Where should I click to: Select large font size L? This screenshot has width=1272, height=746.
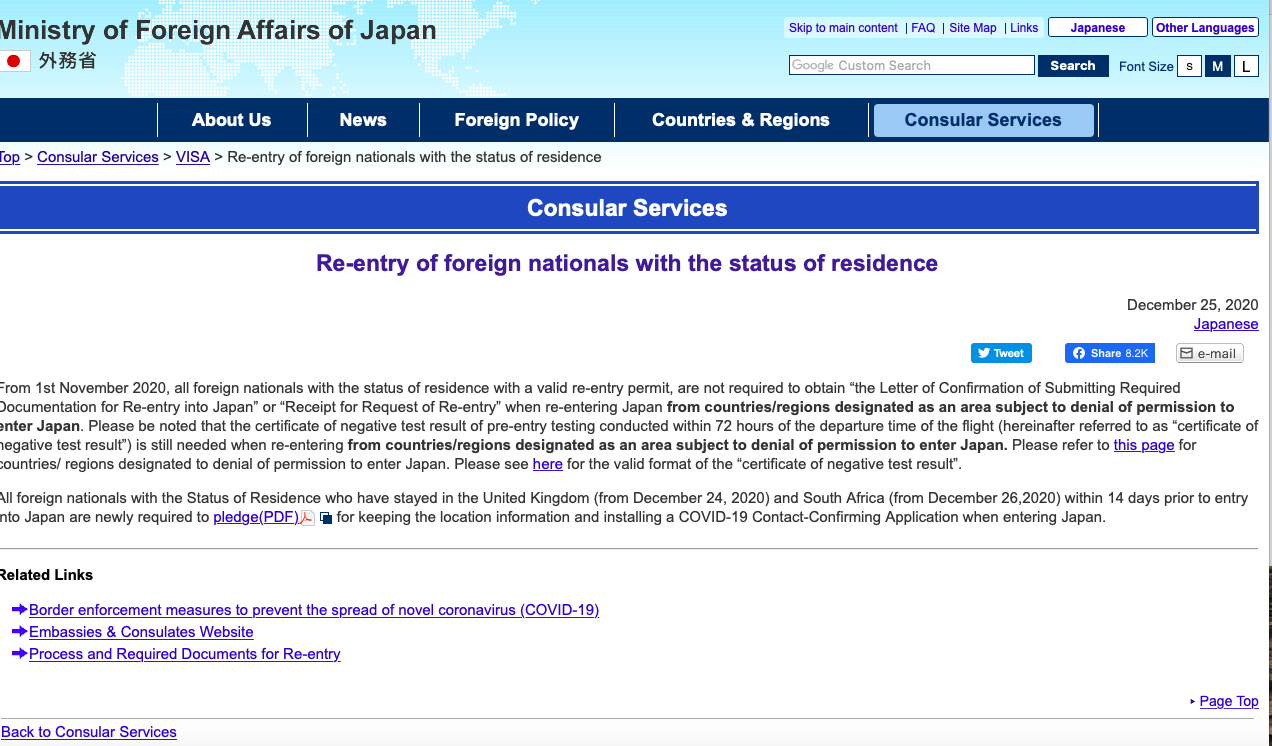tap(1245, 66)
